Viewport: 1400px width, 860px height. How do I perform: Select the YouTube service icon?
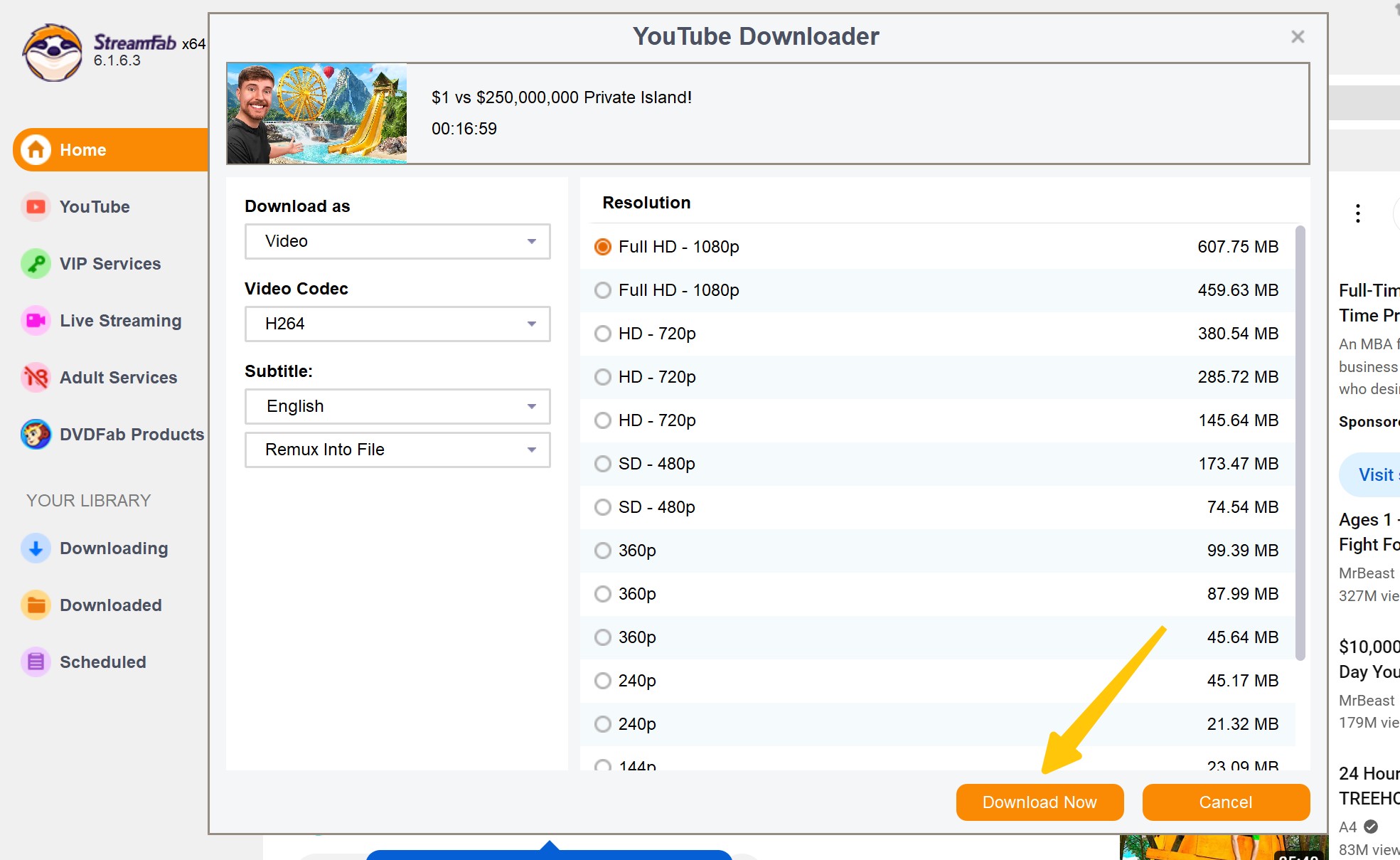(95, 206)
